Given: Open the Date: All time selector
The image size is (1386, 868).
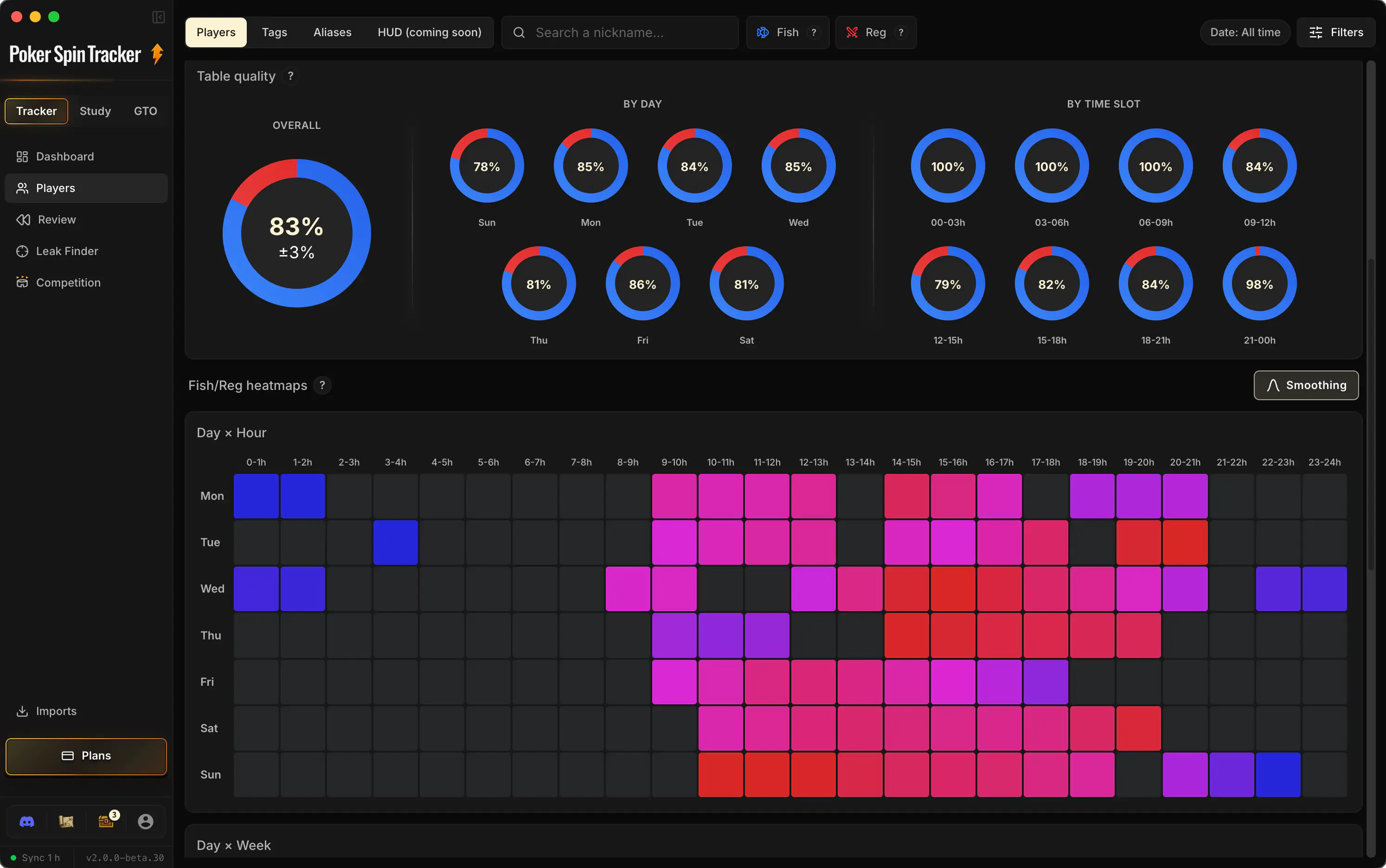Looking at the screenshot, I should [x=1245, y=32].
